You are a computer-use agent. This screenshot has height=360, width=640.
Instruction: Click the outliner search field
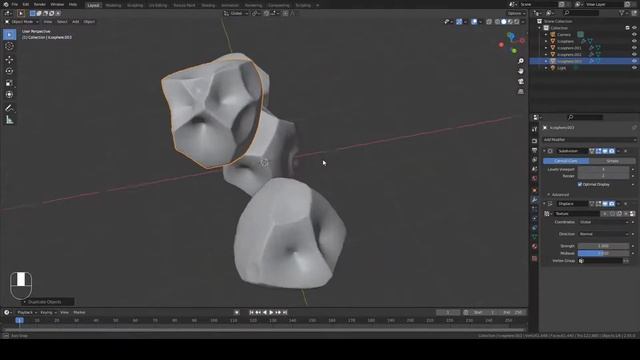582,13
